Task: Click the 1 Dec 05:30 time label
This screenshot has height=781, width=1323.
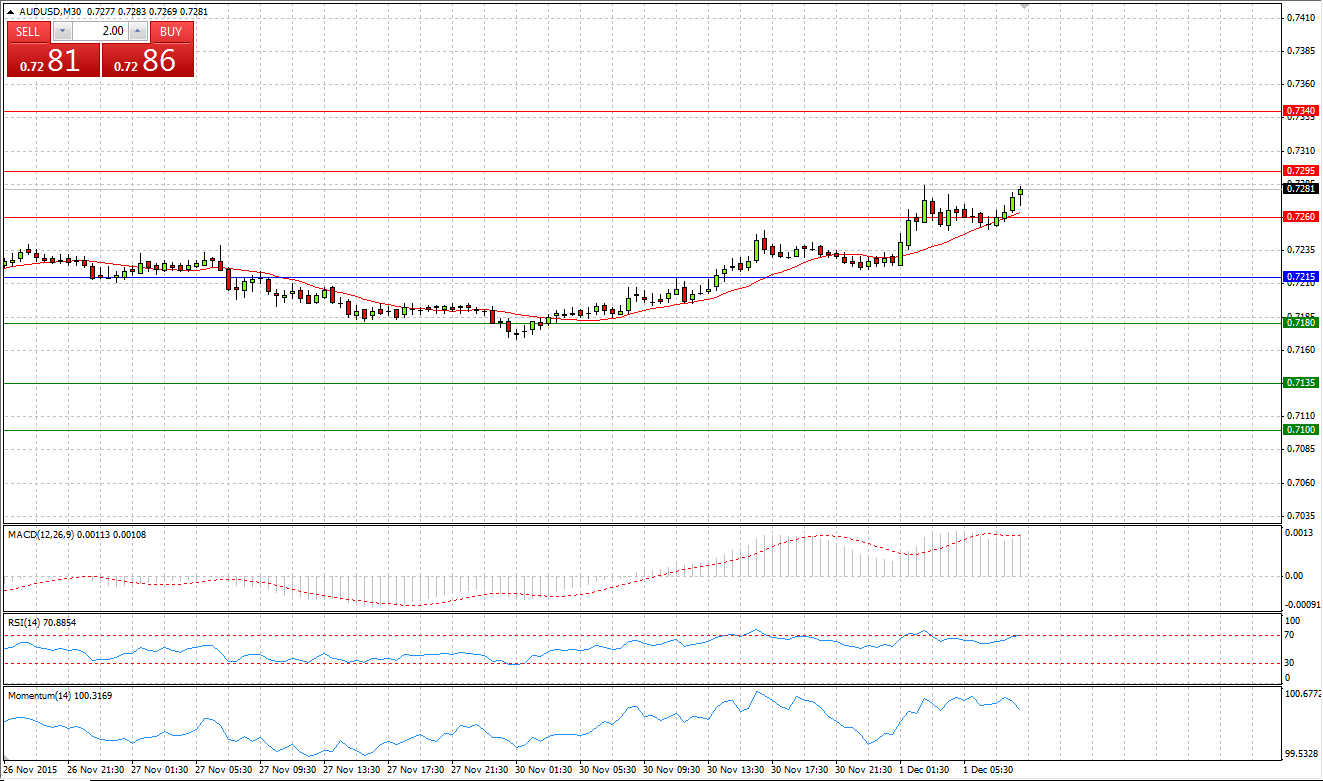Action: (x=989, y=771)
